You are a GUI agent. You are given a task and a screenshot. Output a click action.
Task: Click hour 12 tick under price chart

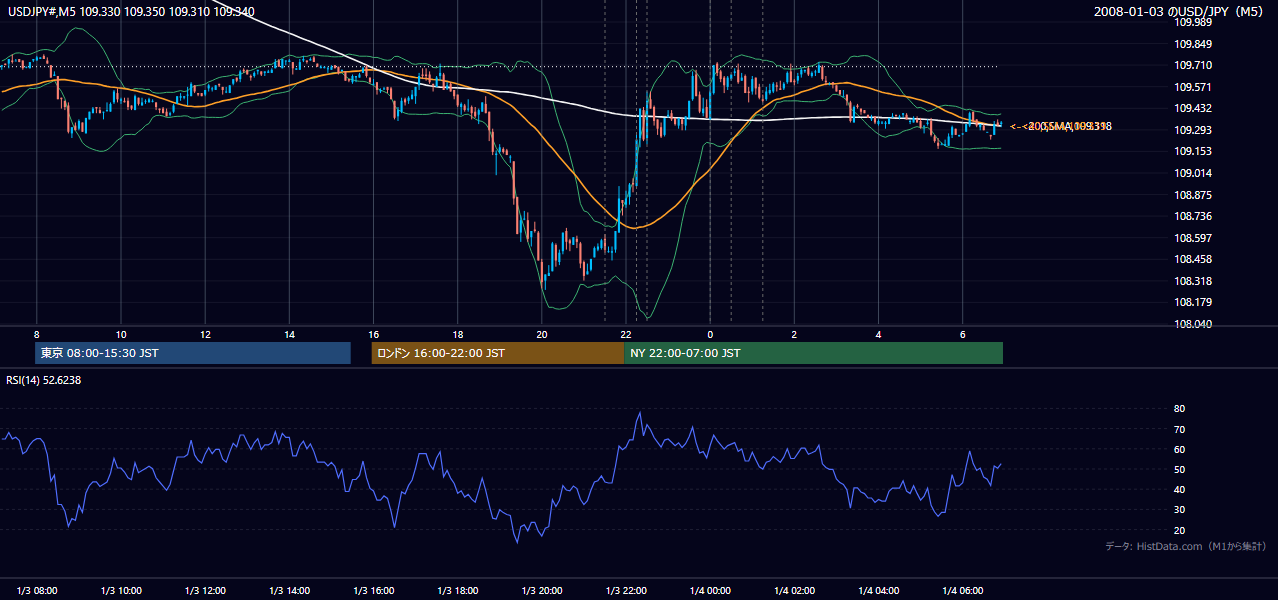pyautogui.click(x=204, y=334)
